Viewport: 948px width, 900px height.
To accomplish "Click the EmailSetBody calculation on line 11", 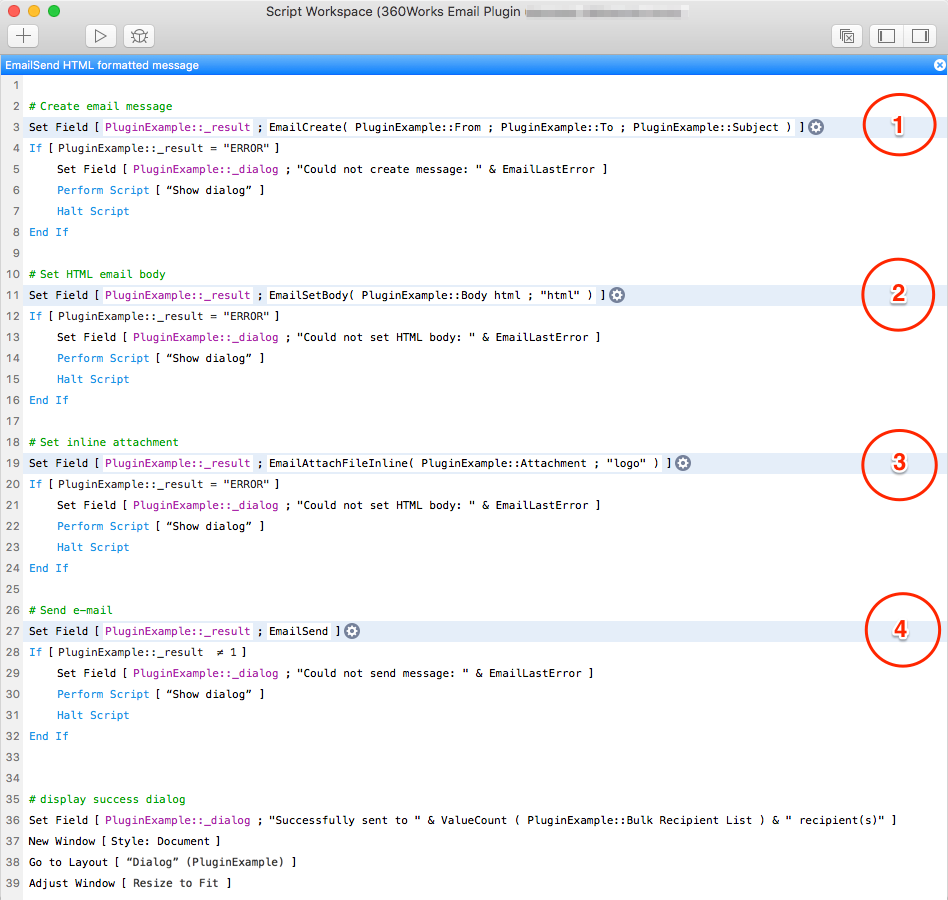I will [x=430, y=296].
